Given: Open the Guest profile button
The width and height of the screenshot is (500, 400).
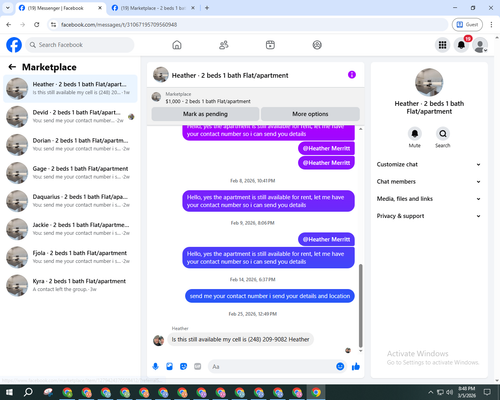Looking at the screenshot, I should (467, 24).
